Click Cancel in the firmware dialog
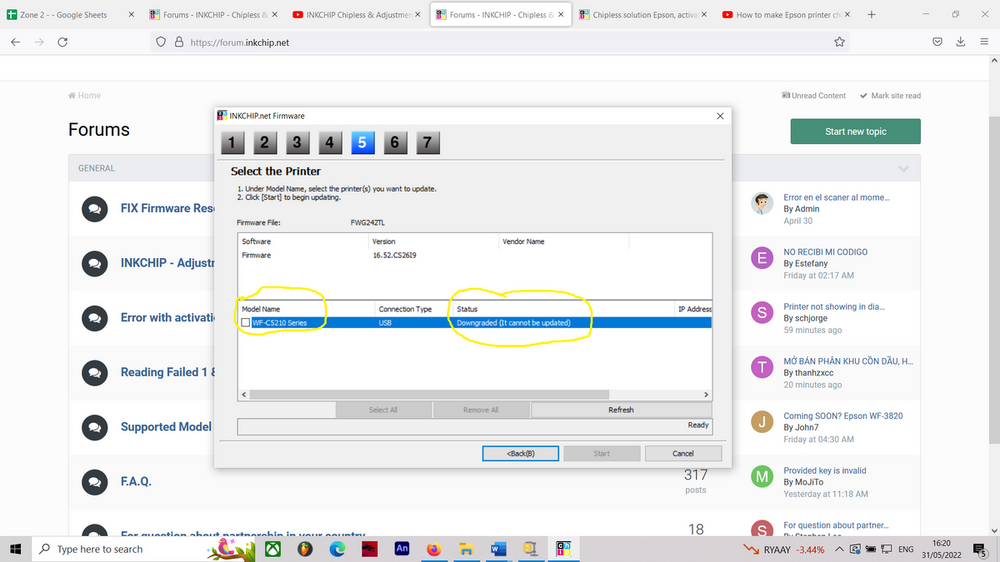The height and width of the screenshot is (562, 1000). tap(683, 454)
